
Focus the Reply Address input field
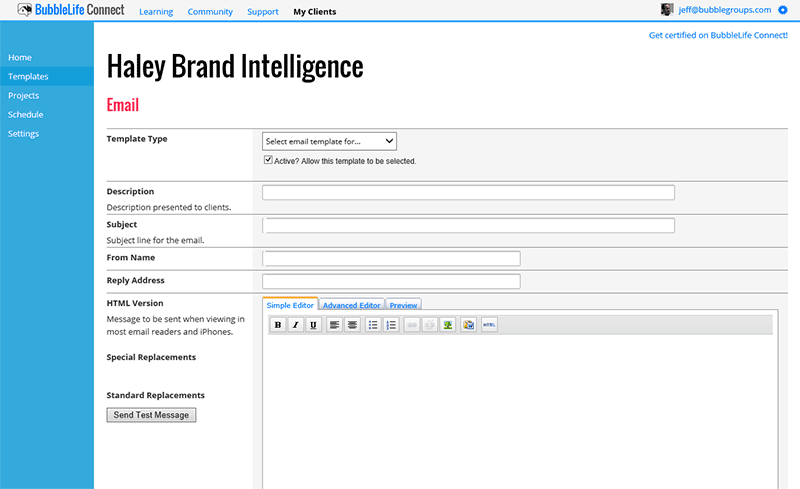(x=391, y=281)
